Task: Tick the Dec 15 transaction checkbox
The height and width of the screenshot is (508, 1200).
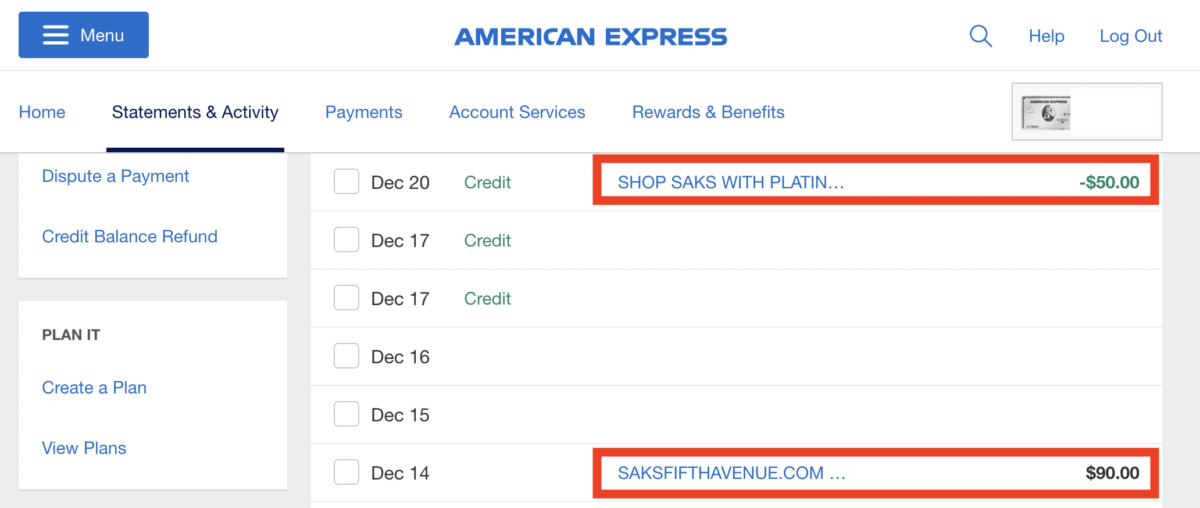Action: 346,414
